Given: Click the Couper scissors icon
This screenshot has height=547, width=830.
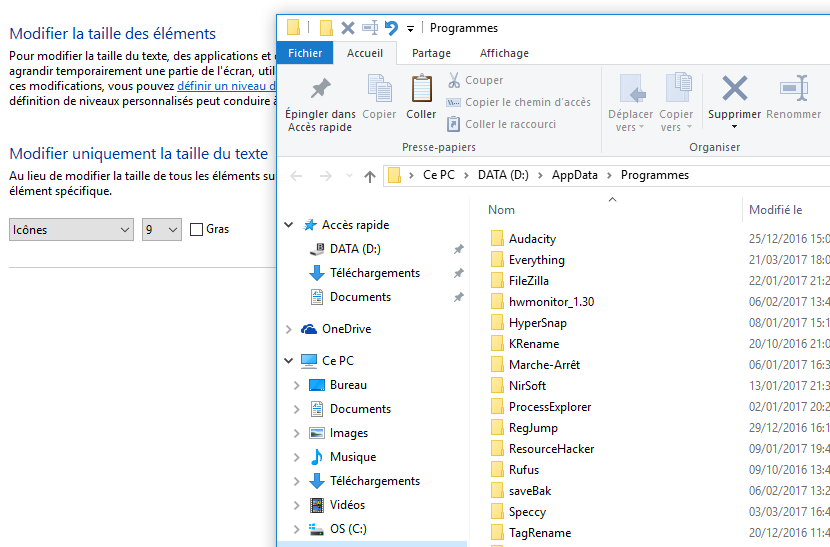Looking at the screenshot, I should click(454, 80).
